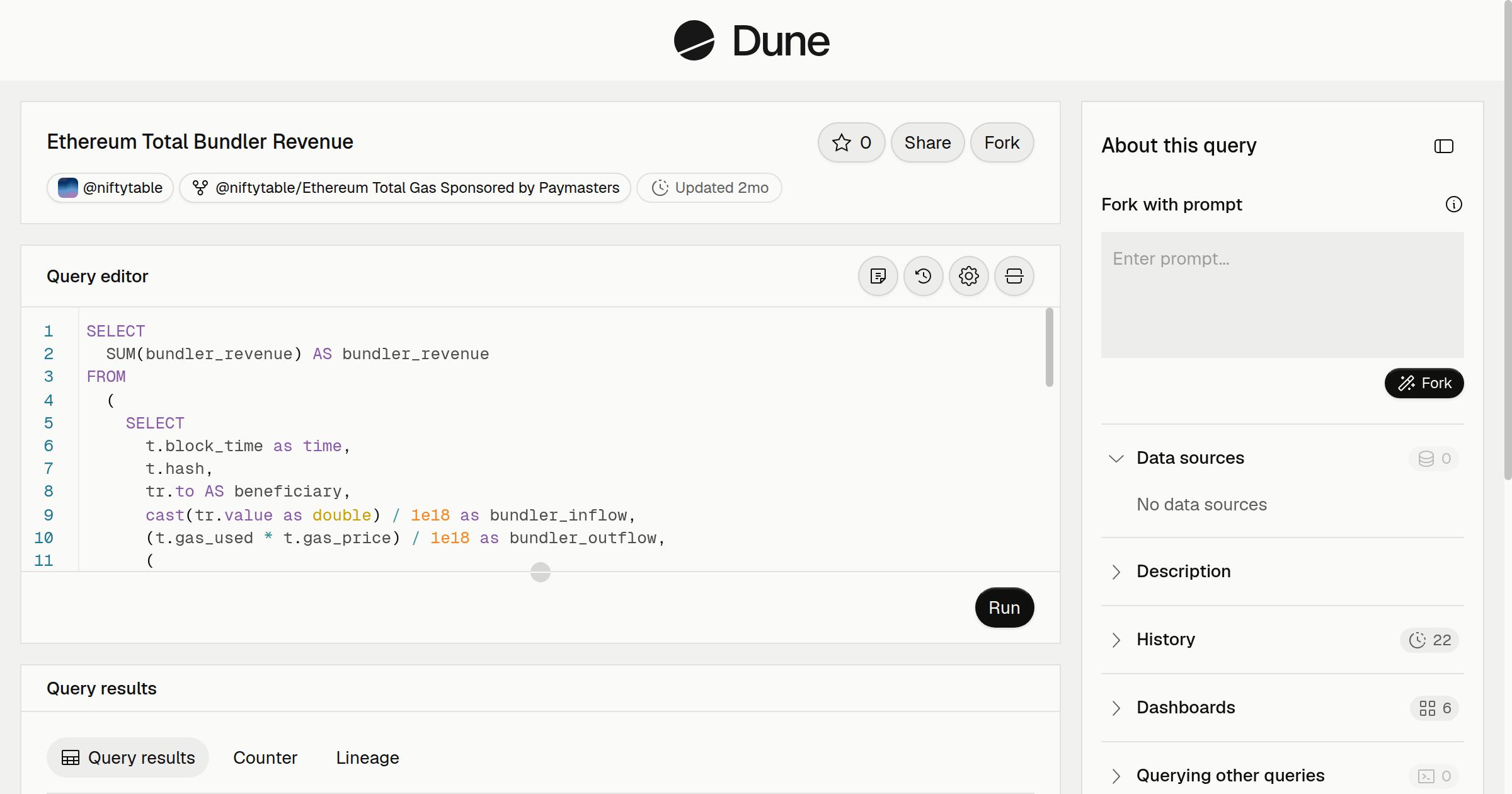Click the page vertical scrollbar thumb
The height and width of the screenshot is (794, 1512).
1508,239
